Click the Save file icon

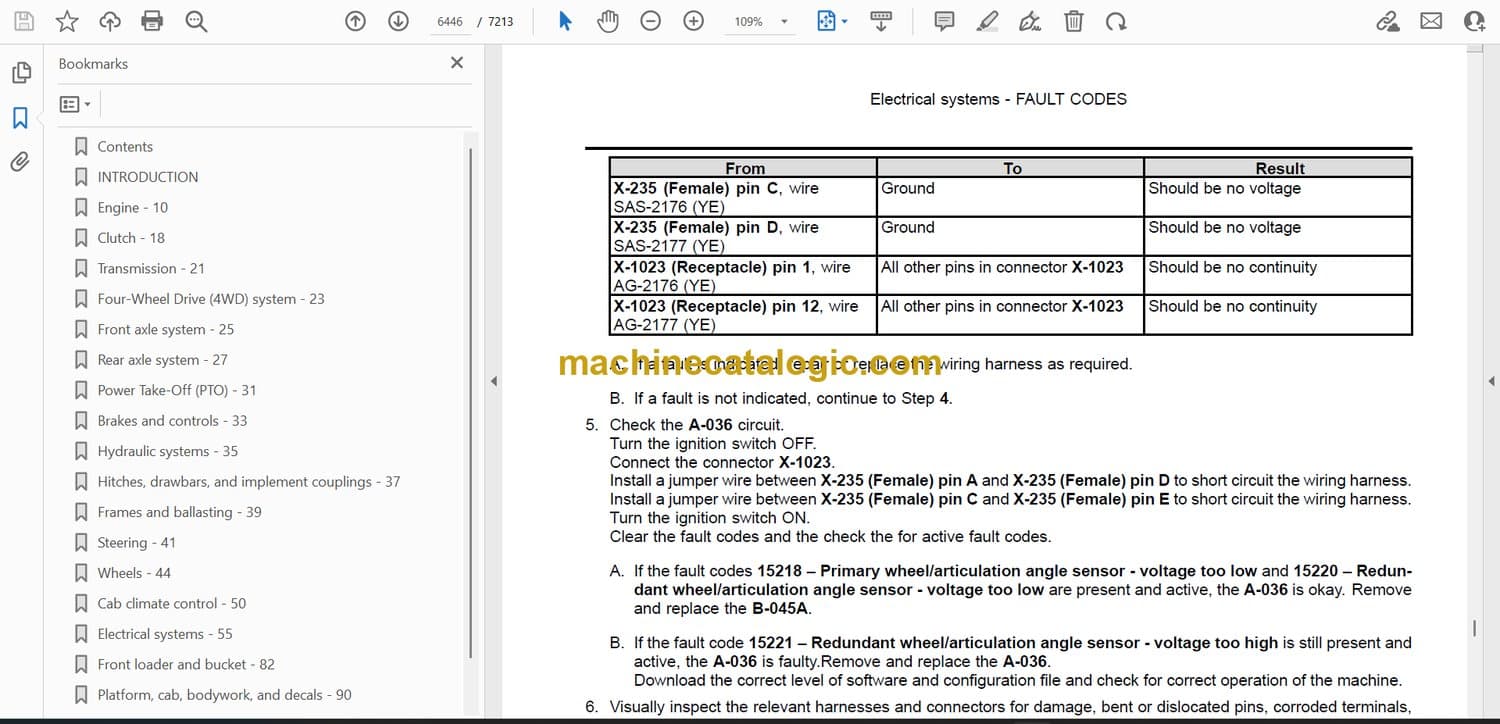pyautogui.click(x=24, y=21)
